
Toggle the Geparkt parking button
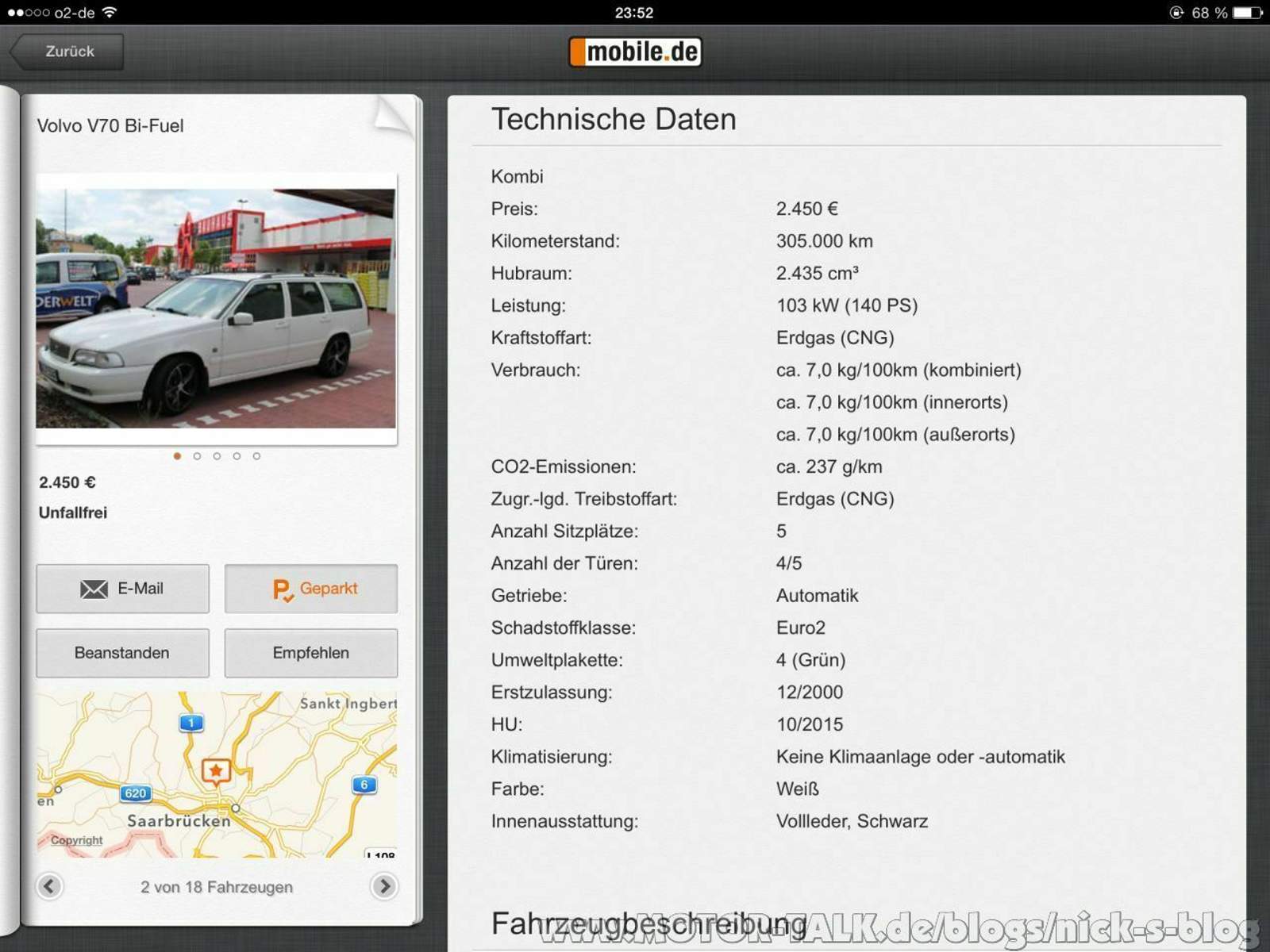tap(311, 589)
